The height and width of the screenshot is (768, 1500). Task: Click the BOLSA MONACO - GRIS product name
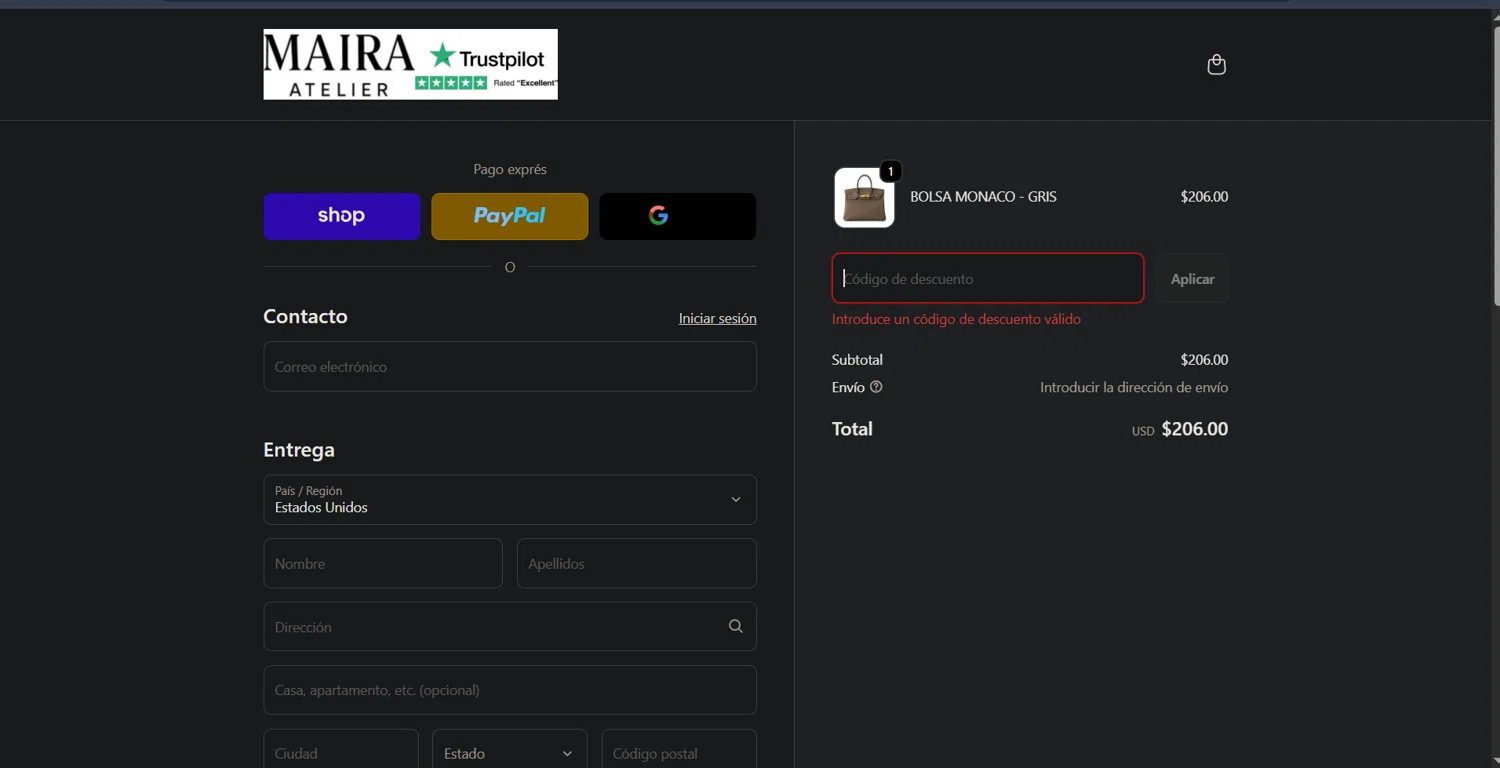(983, 197)
